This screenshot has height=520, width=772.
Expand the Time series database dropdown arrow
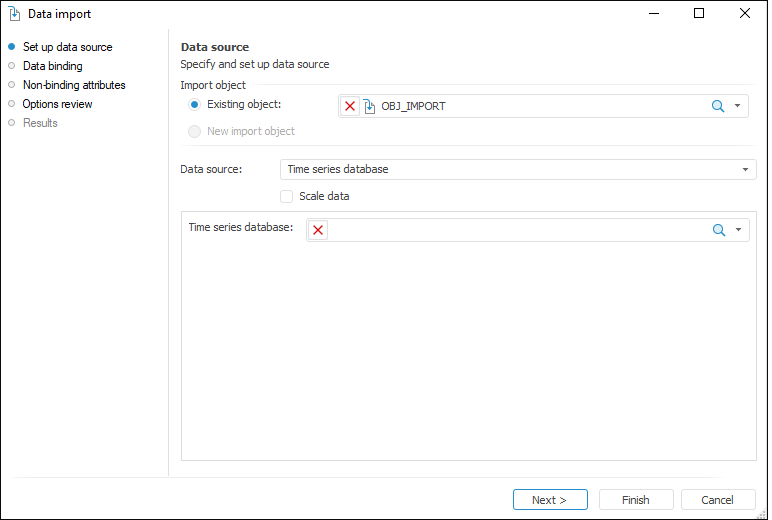pyautogui.click(x=738, y=230)
